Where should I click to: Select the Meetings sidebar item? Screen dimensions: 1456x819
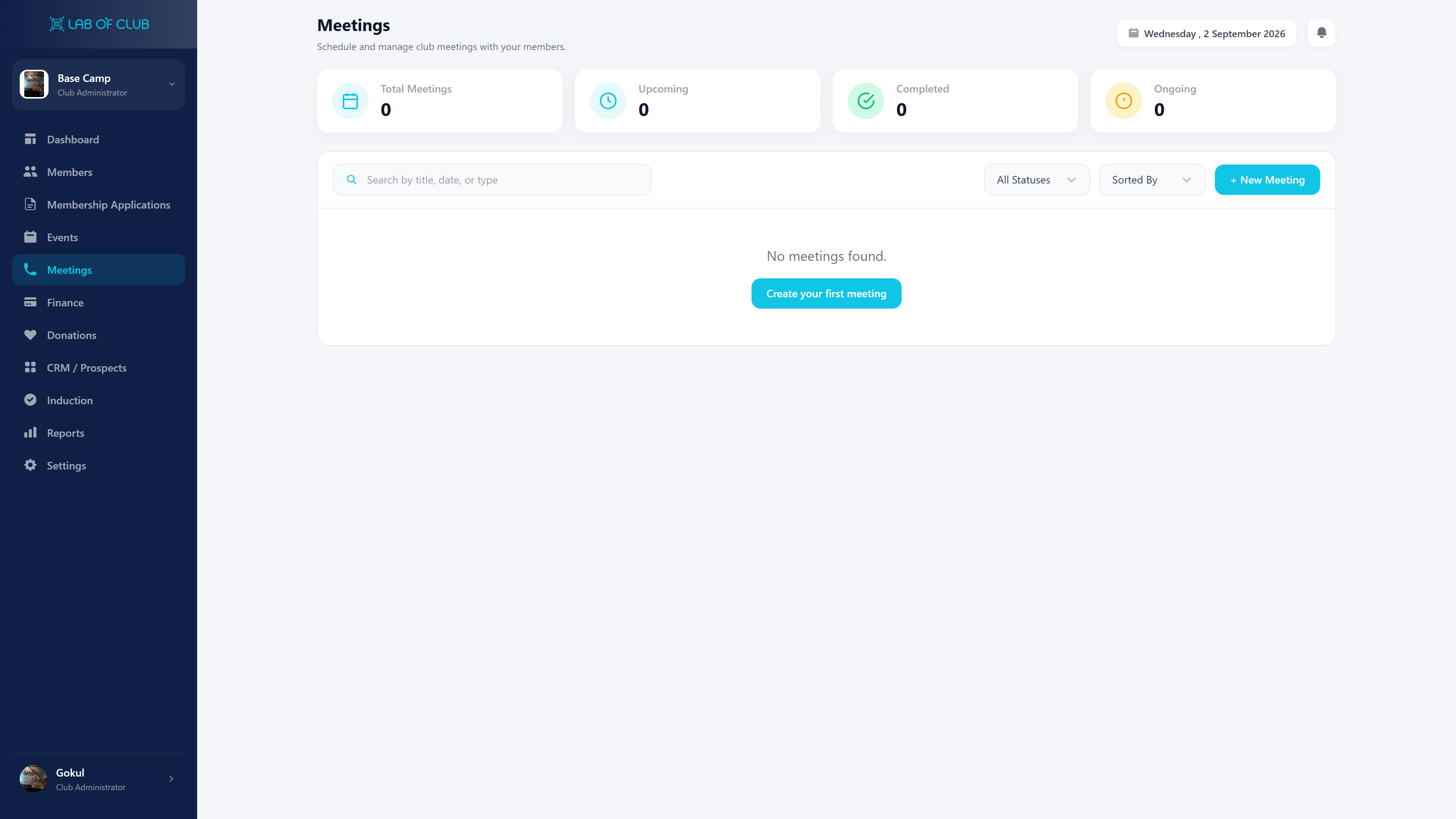tap(98, 270)
